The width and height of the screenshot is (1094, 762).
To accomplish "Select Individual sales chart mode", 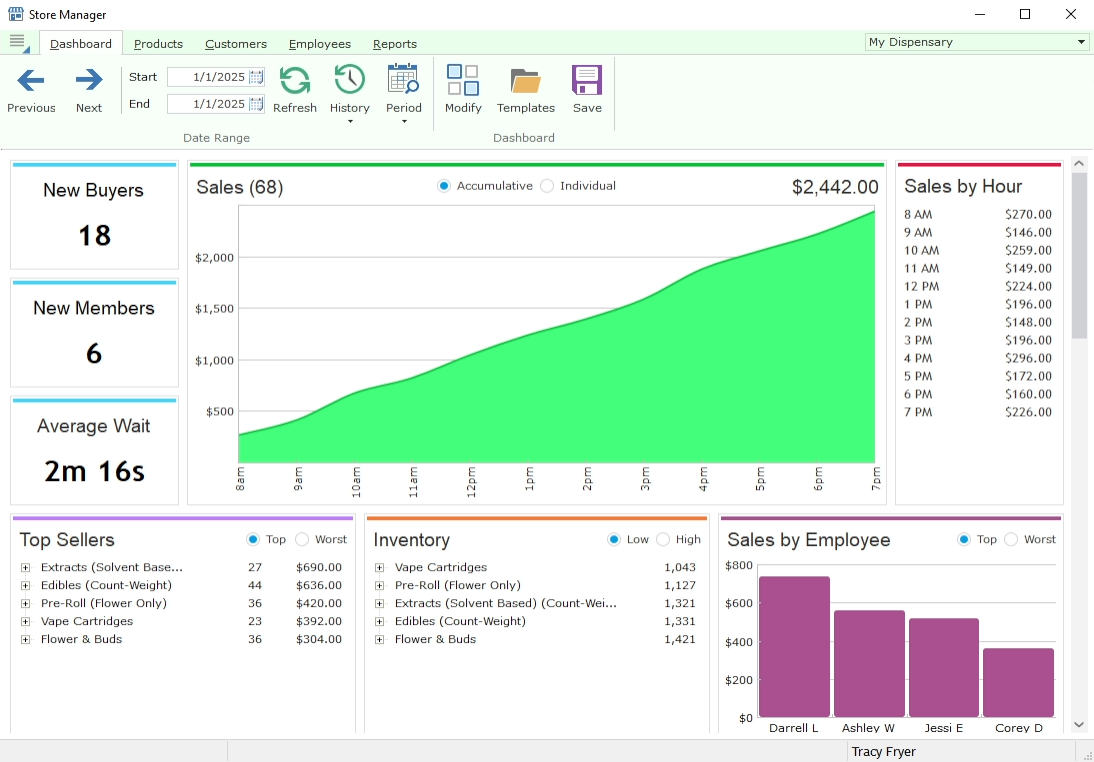I will coord(547,186).
